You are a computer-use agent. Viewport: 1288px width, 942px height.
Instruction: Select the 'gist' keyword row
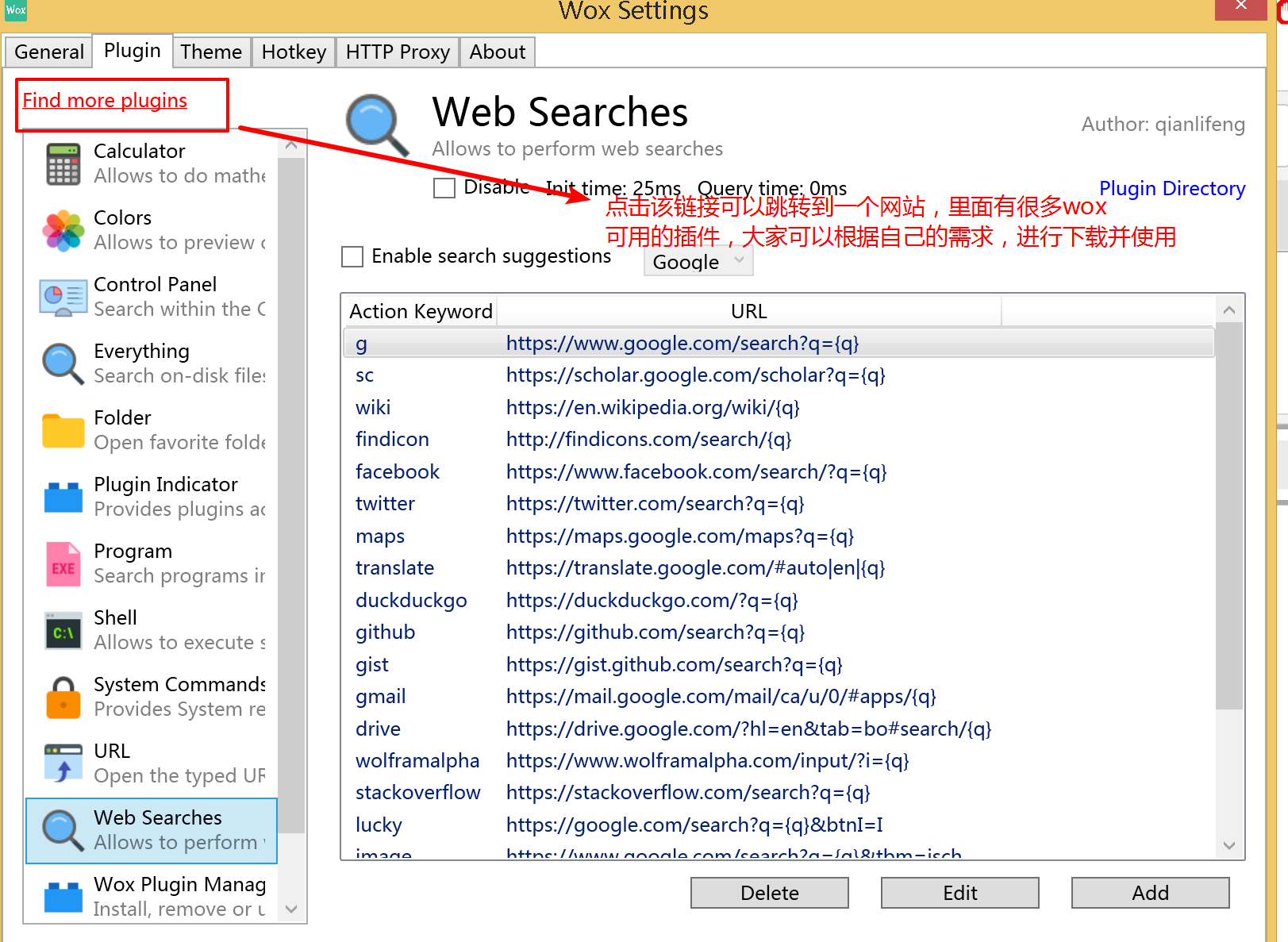click(x=779, y=665)
